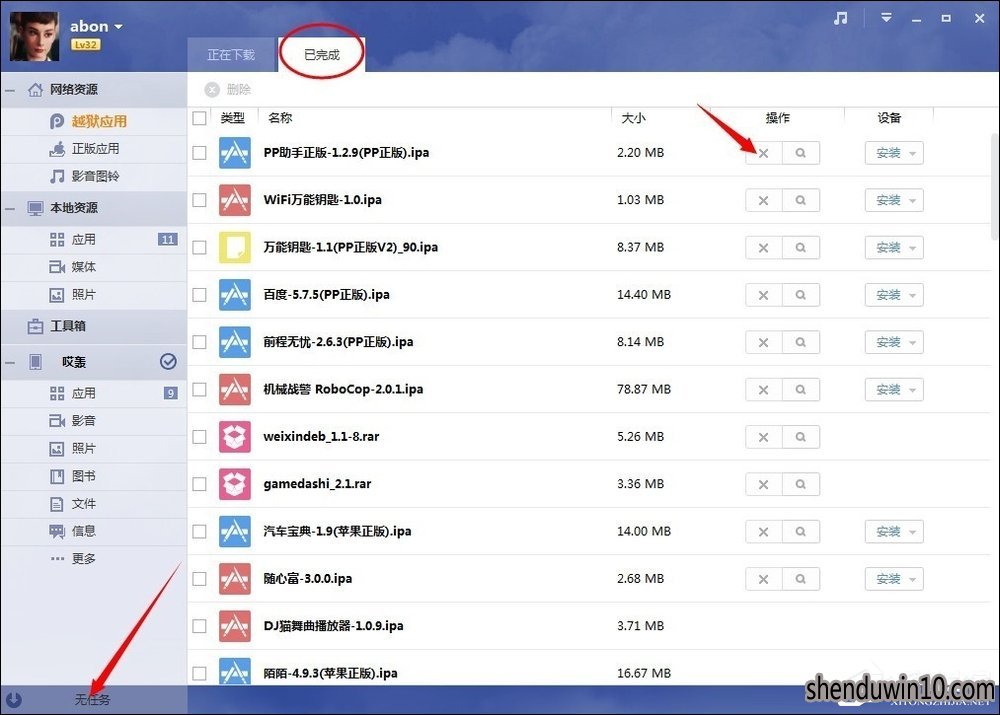
Task: Check the PP助手正版-1.2.9 row checkbox
Action: [199, 153]
